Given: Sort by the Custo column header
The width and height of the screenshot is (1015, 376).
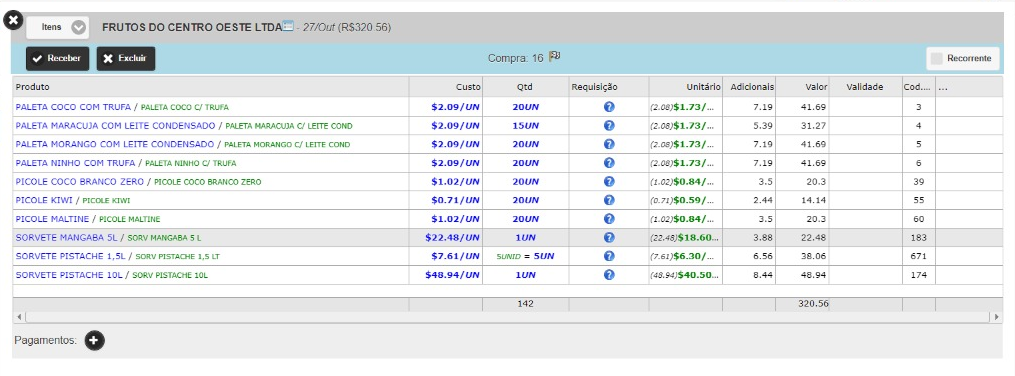Looking at the screenshot, I should [x=445, y=87].
